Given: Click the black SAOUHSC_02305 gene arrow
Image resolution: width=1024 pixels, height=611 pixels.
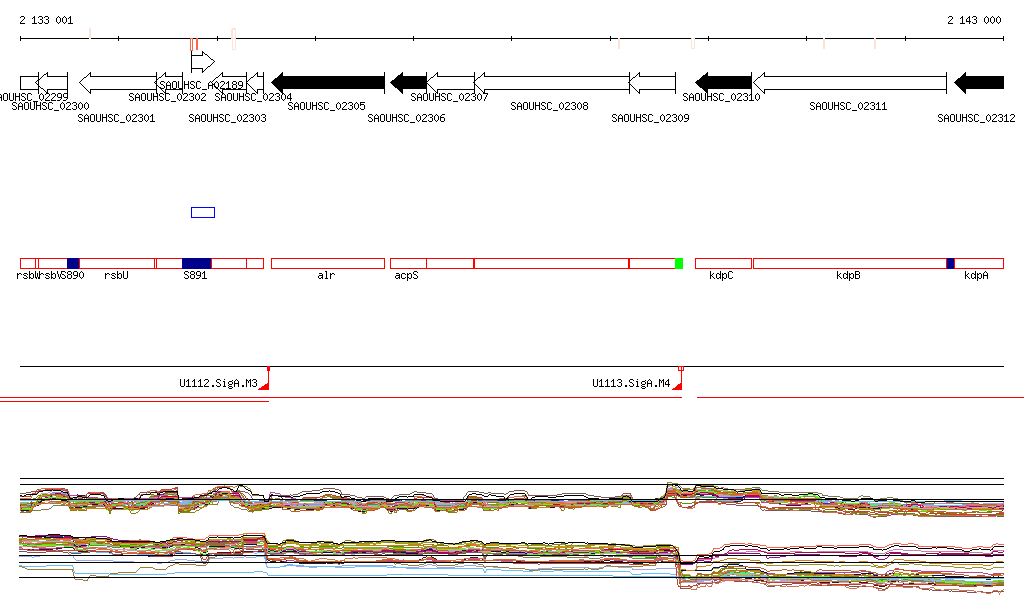Looking at the screenshot, I should (x=328, y=82).
